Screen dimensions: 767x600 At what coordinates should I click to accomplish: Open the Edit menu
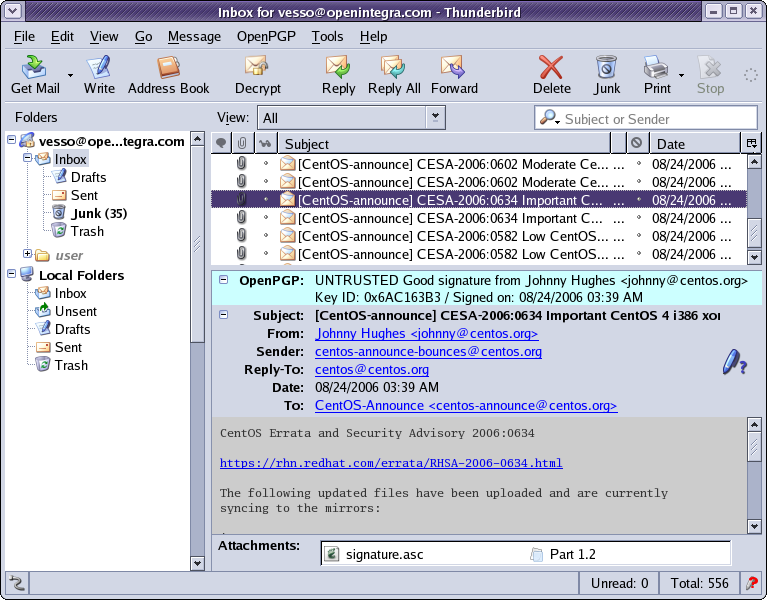click(x=62, y=37)
